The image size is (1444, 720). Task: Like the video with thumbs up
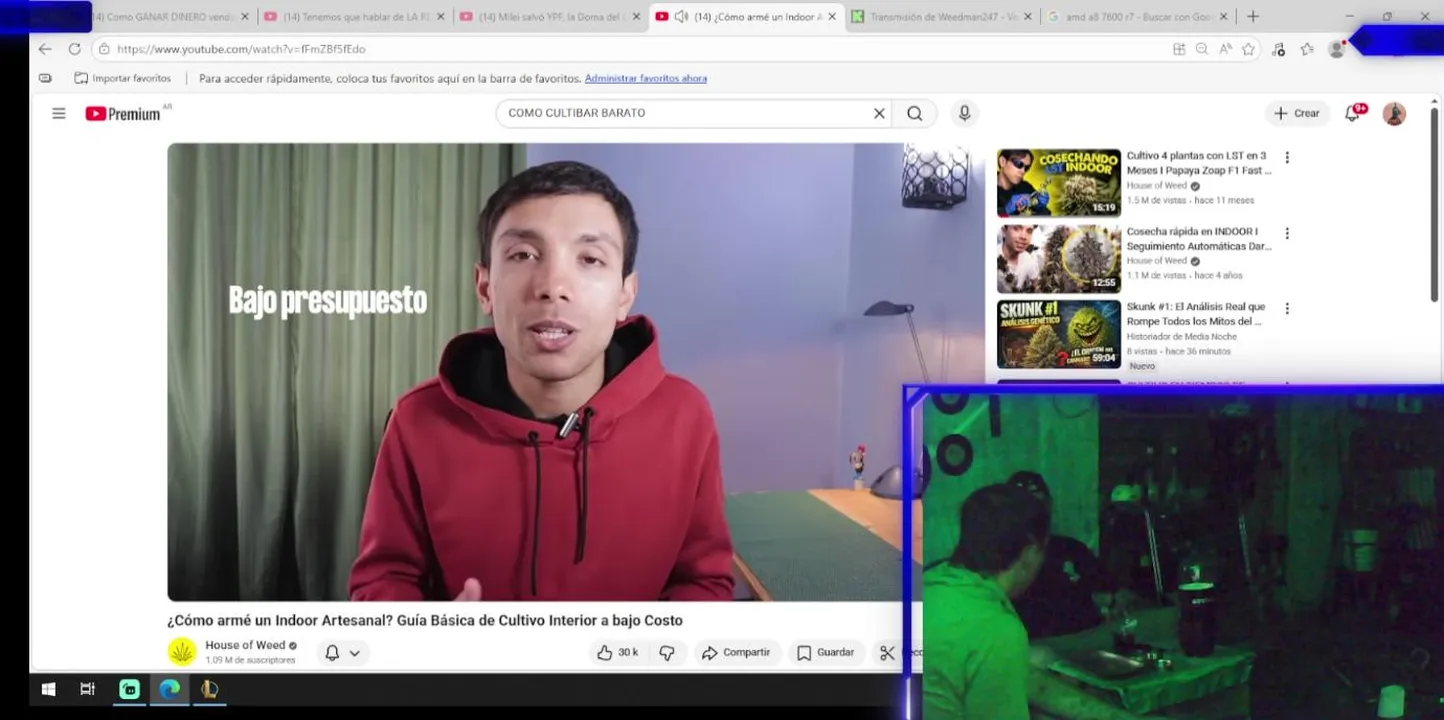pos(617,653)
